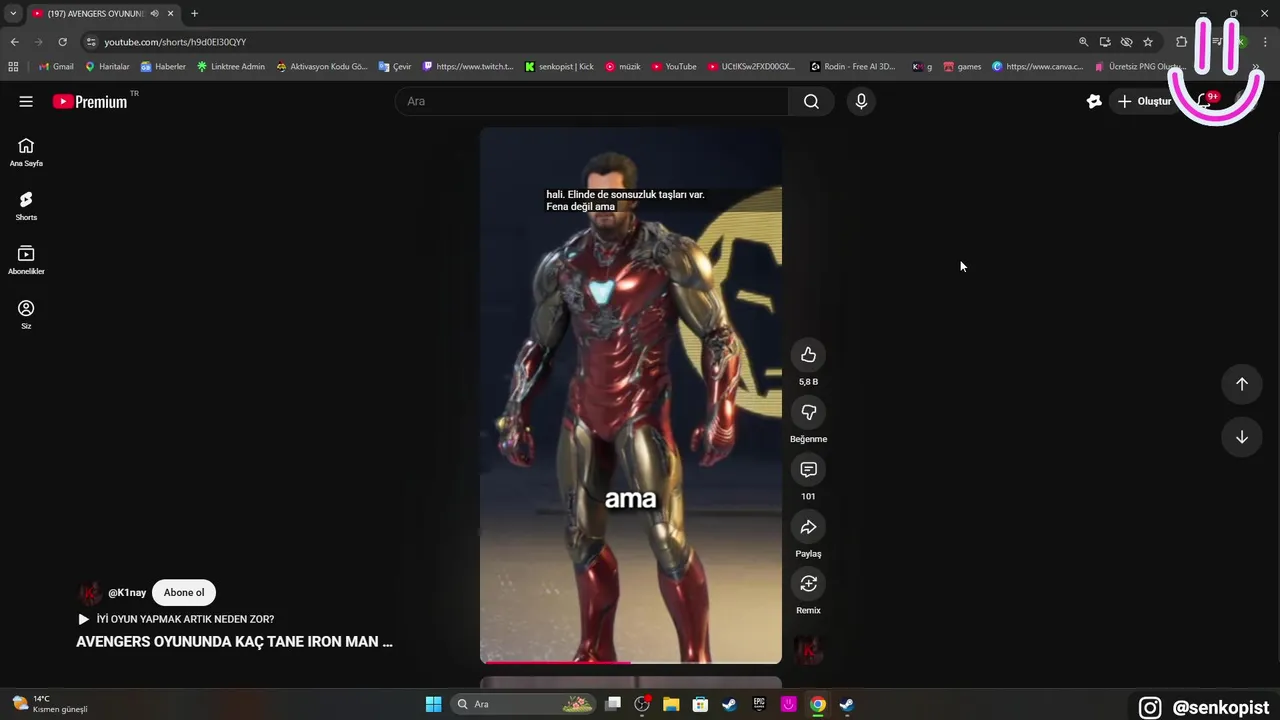Open the notifications bell
Viewport: 1280px width, 720px height.
[x=1204, y=101]
